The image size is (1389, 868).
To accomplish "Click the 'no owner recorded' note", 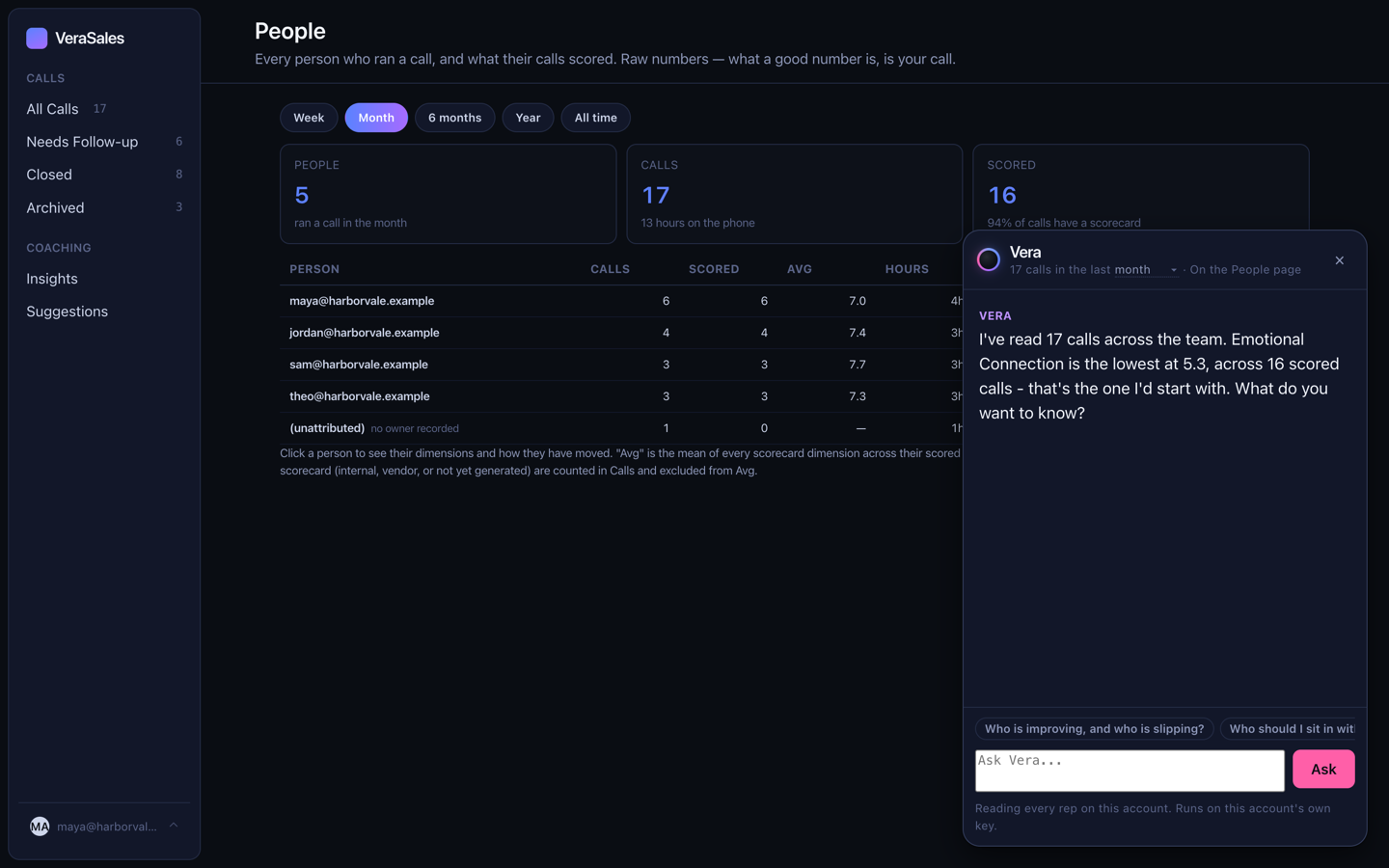I will [415, 428].
